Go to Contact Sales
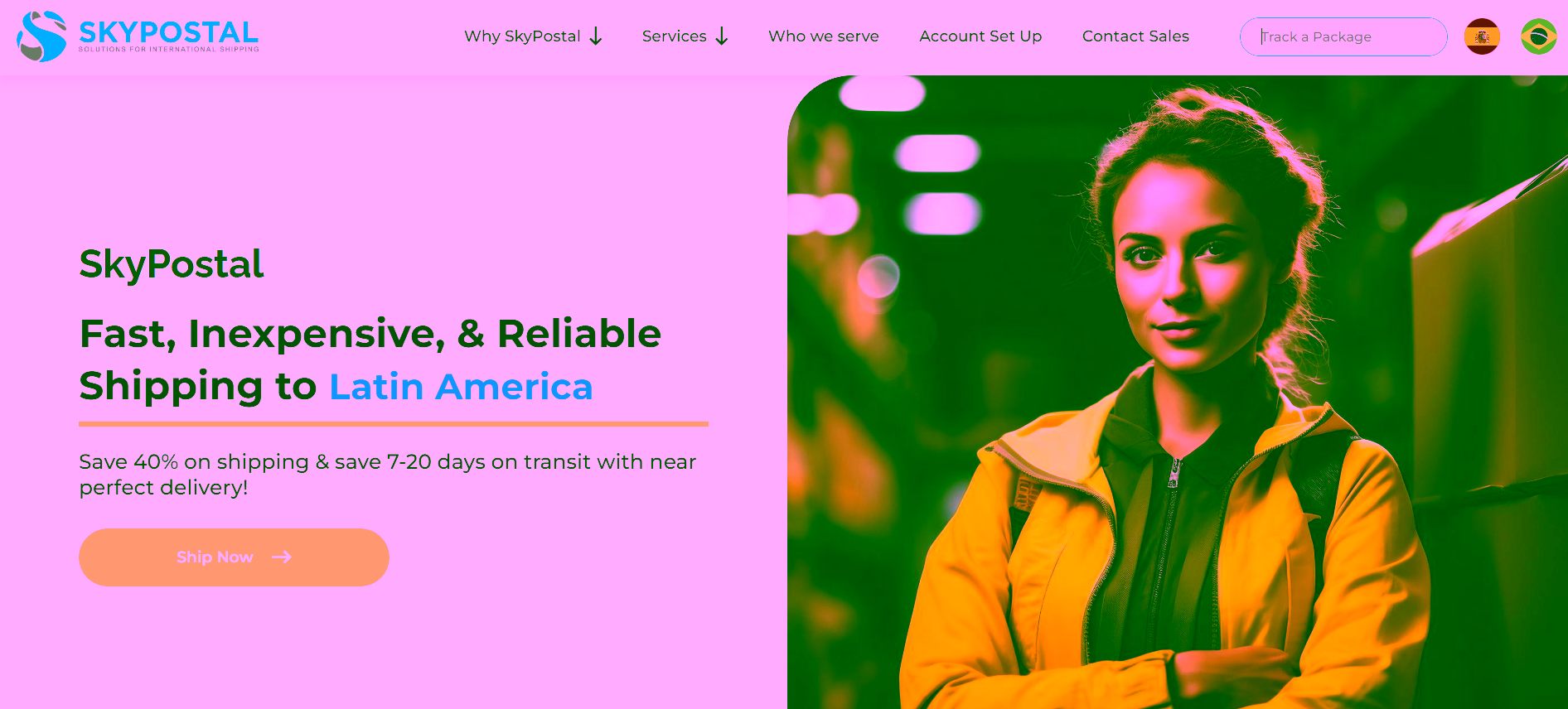This screenshot has width=1568, height=709. pos(1135,36)
